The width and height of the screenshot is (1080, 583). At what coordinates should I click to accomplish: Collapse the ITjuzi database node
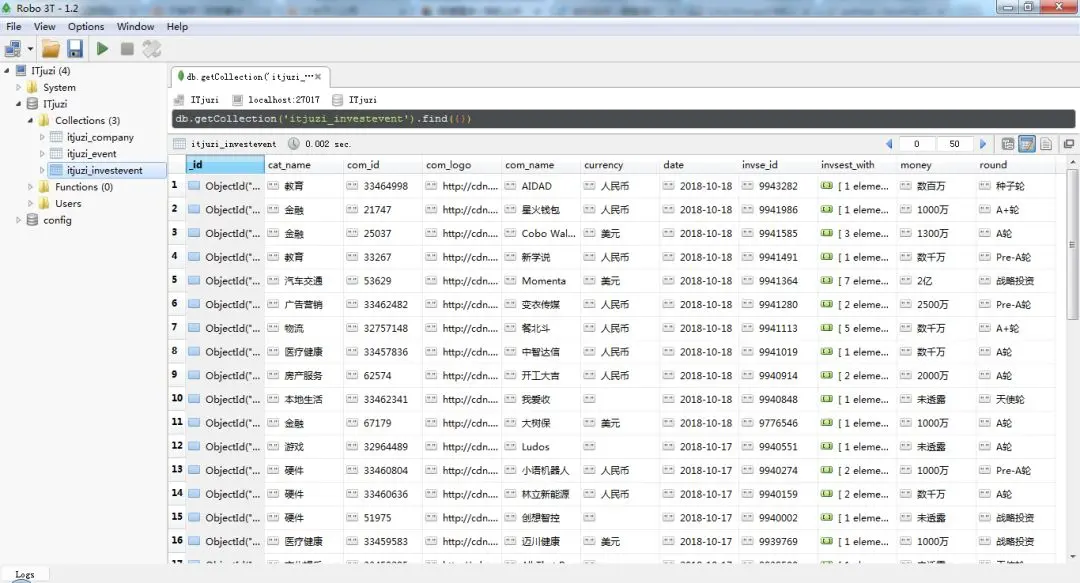[19, 104]
